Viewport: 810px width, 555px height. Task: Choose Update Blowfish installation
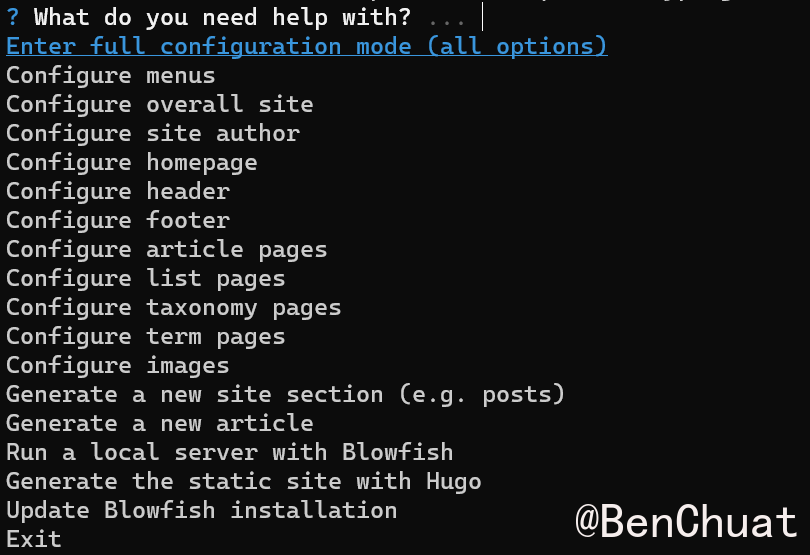pyautogui.click(x=201, y=510)
